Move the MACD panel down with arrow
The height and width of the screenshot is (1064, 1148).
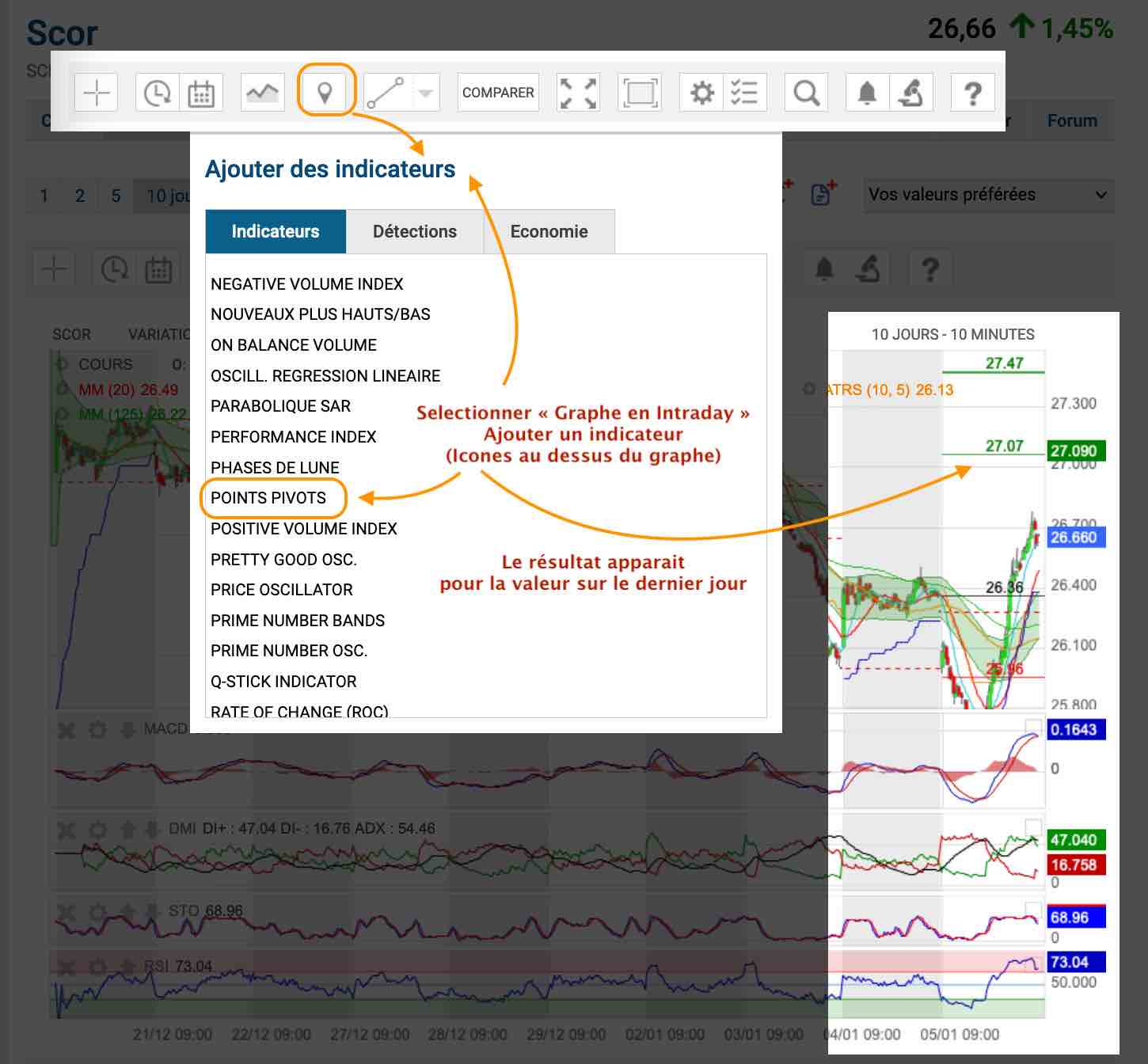coord(127,729)
